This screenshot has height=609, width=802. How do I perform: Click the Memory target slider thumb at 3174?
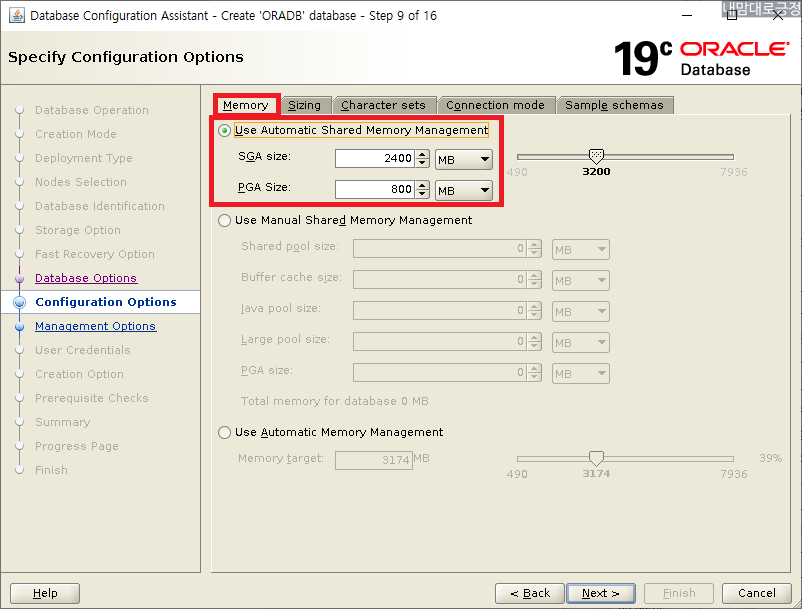point(596,457)
